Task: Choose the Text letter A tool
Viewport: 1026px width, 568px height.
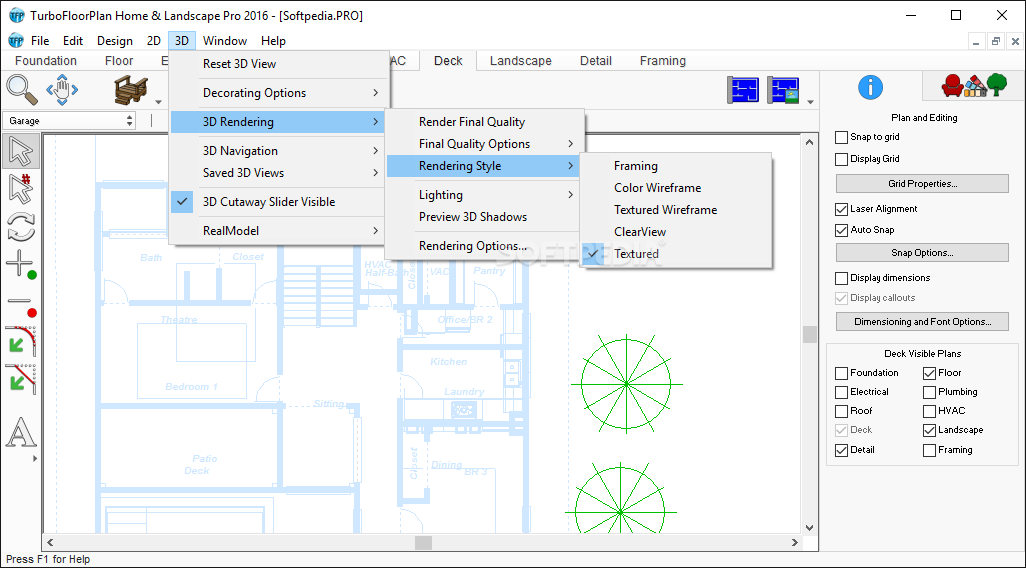Action: (x=21, y=432)
